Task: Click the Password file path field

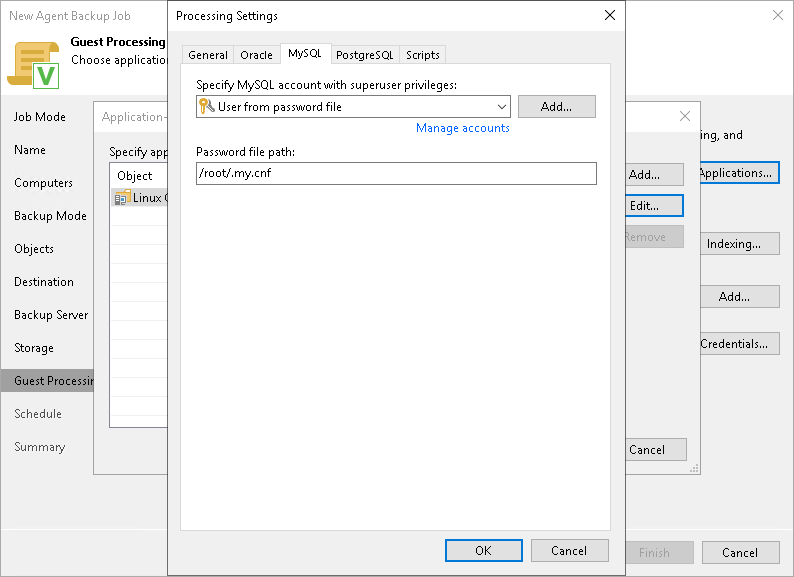Action: pos(396,173)
